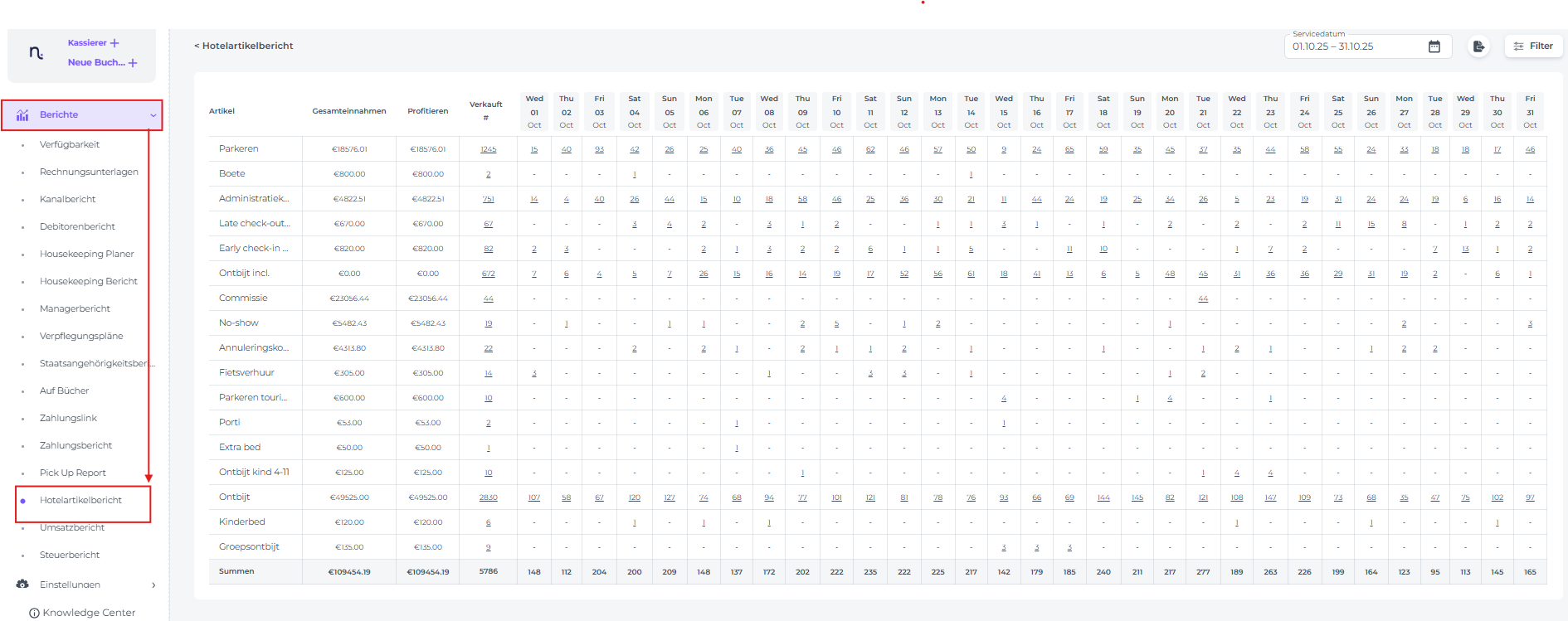Click the Einstellungen gear icon
The width and height of the screenshot is (1568, 621).
click(x=22, y=585)
